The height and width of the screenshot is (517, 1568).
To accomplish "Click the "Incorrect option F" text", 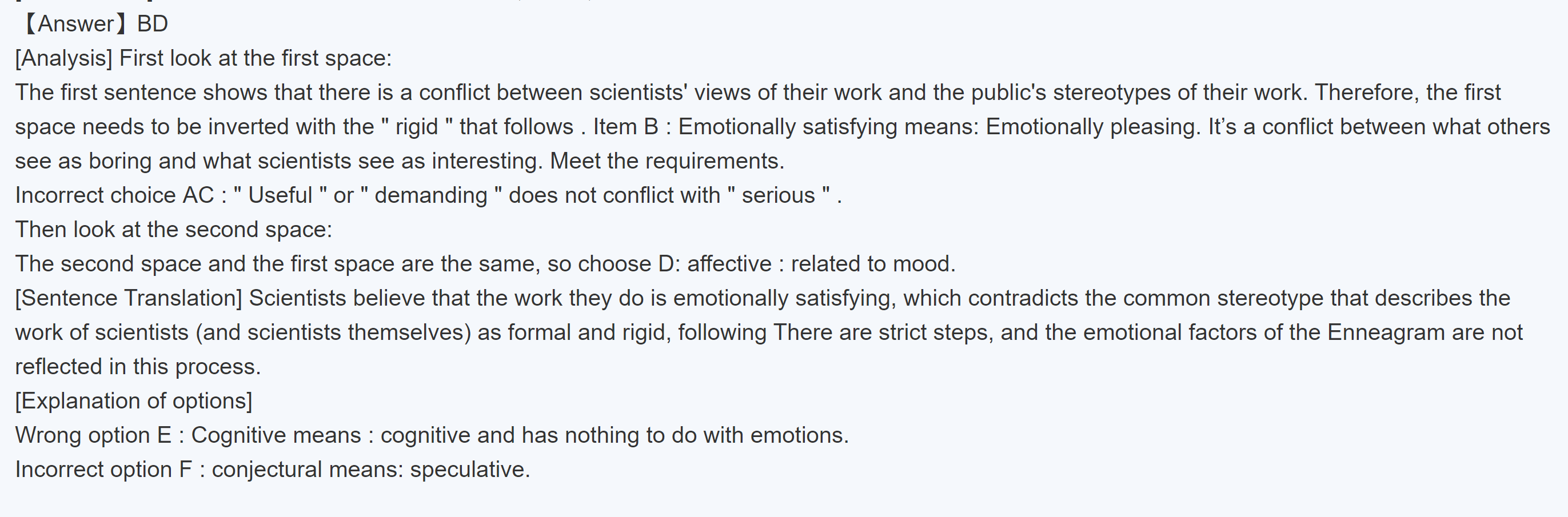I will click(x=103, y=470).
